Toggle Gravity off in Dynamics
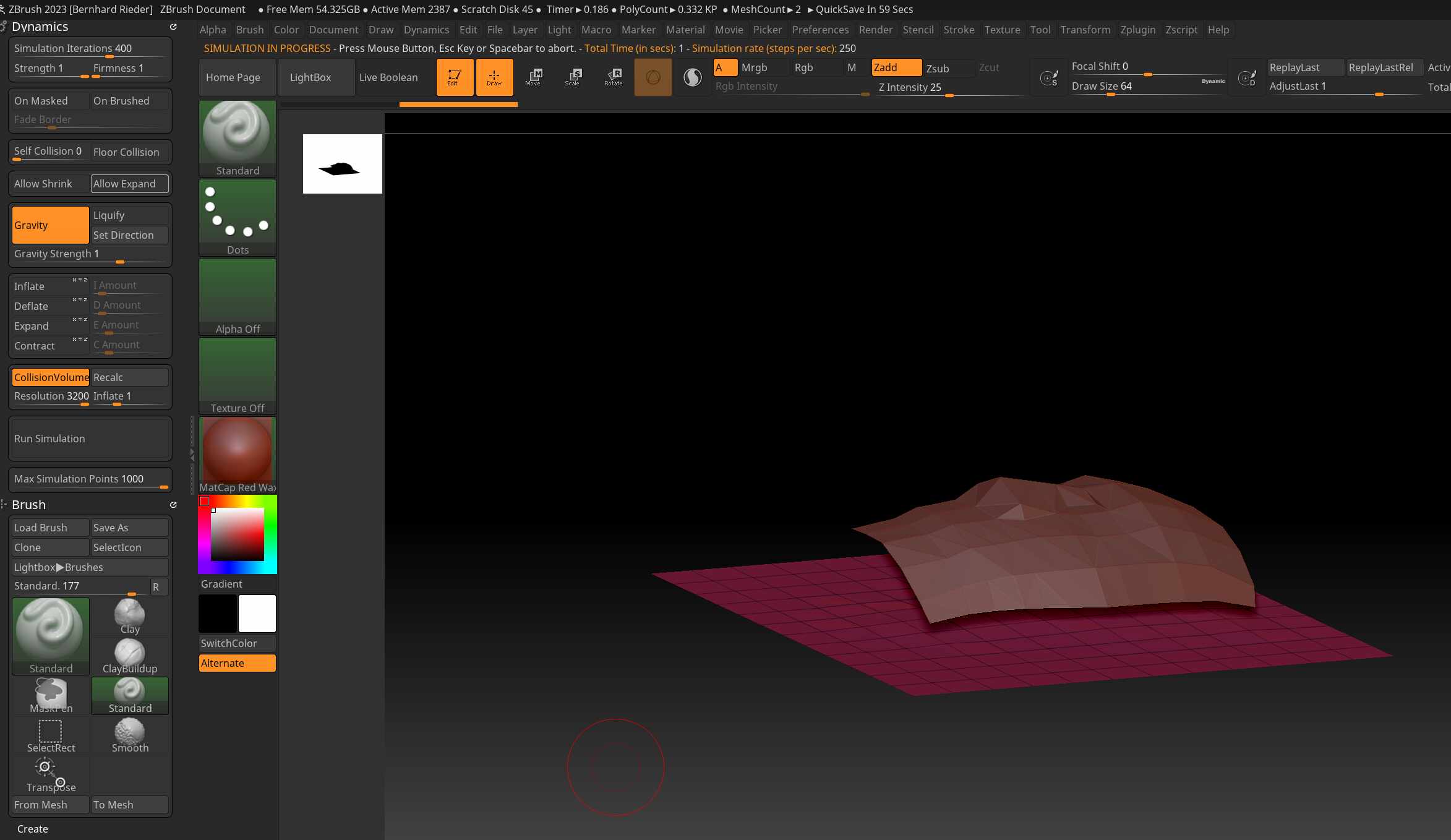The image size is (1451, 840). click(x=51, y=225)
